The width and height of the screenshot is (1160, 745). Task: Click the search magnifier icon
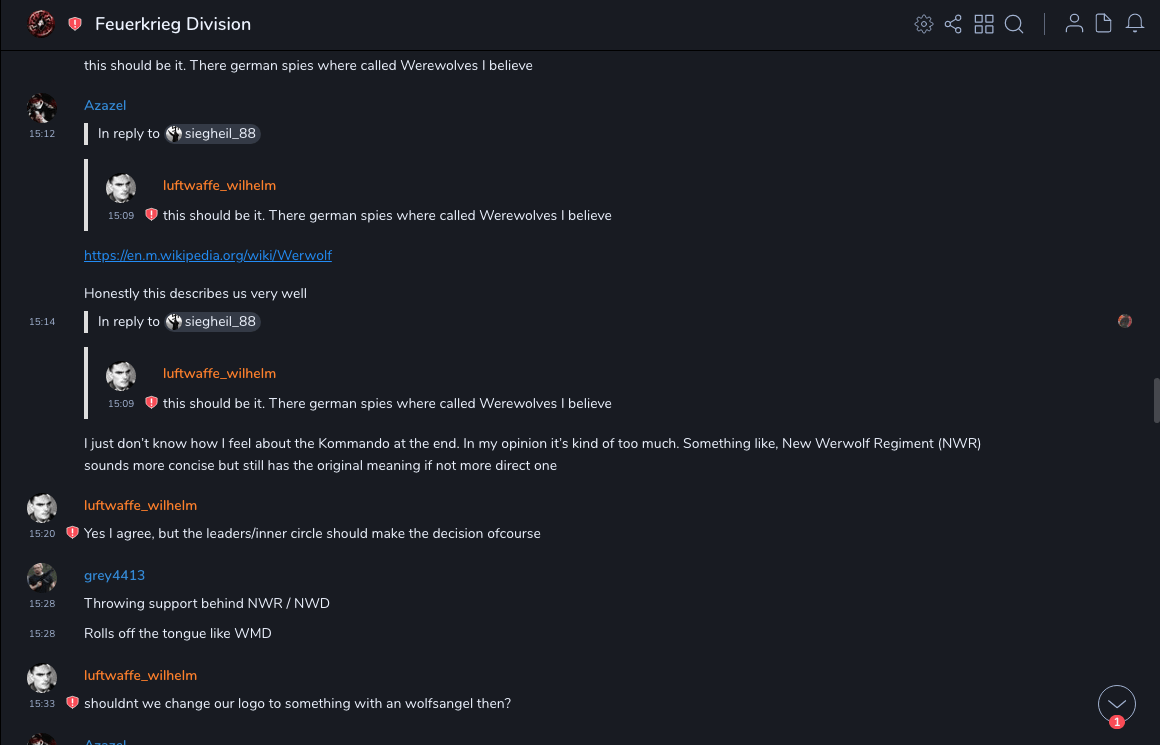tap(1014, 24)
